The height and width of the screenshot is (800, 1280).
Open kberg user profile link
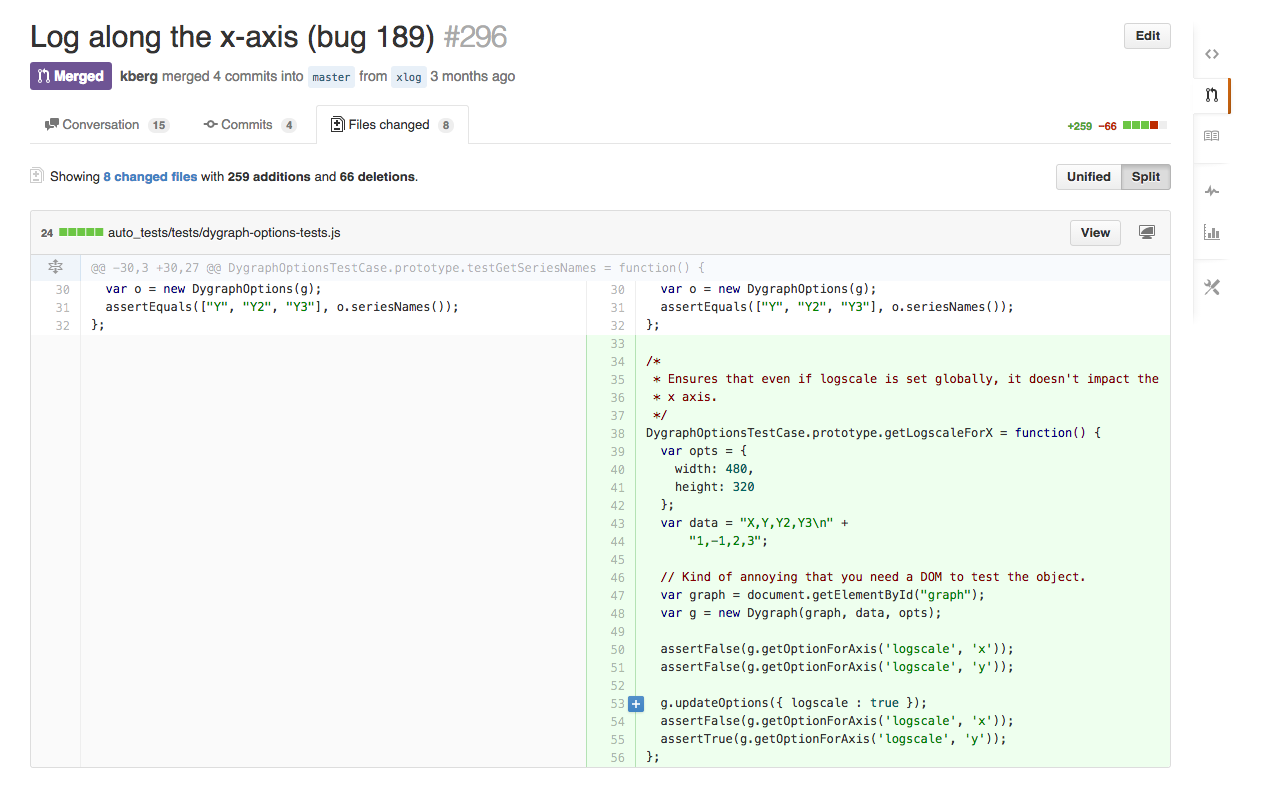pos(139,76)
